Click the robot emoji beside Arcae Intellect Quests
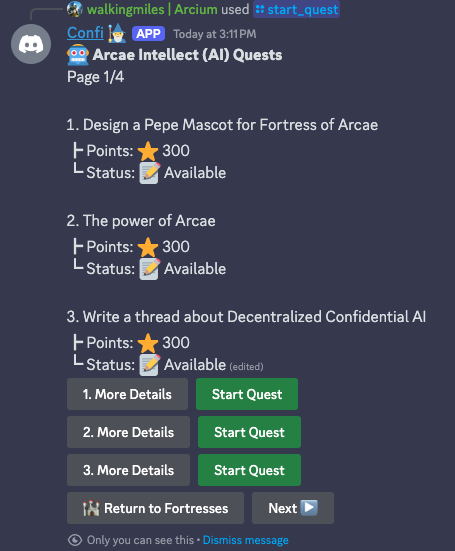Image resolution: width=455 pixels, height=551 pixels. pyautogui.click(x=78, y=55)
